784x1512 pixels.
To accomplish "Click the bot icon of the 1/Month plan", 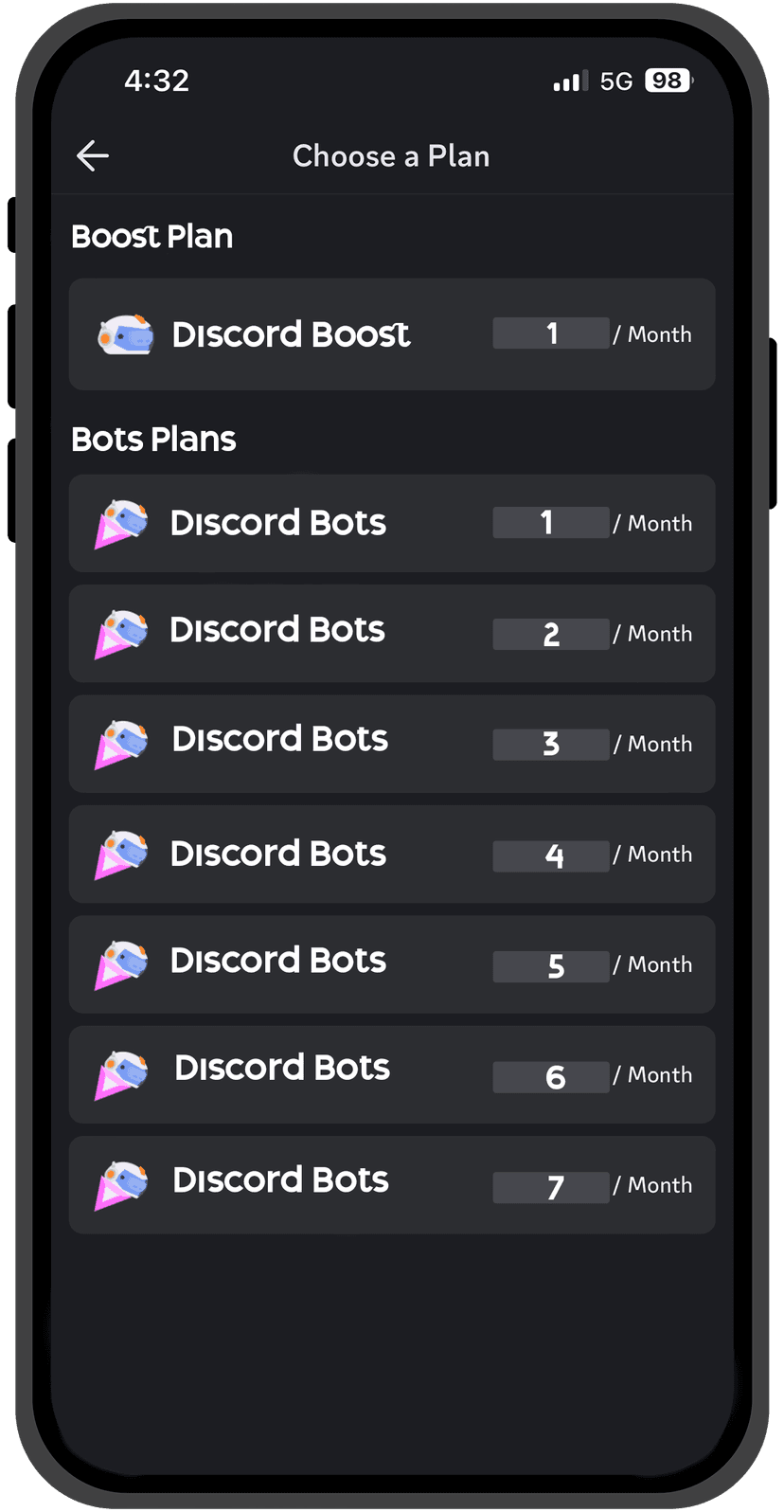I will 121,524.
